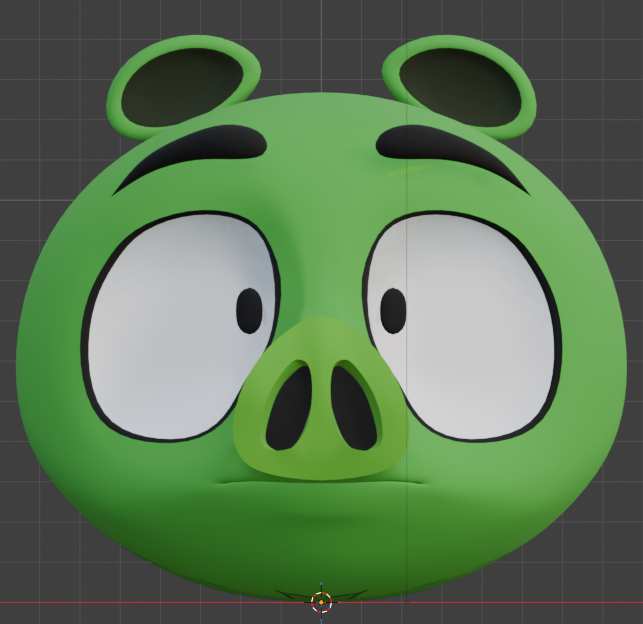643x624 pixels.
Task: Select the white of the right eye
Action: 462,327
